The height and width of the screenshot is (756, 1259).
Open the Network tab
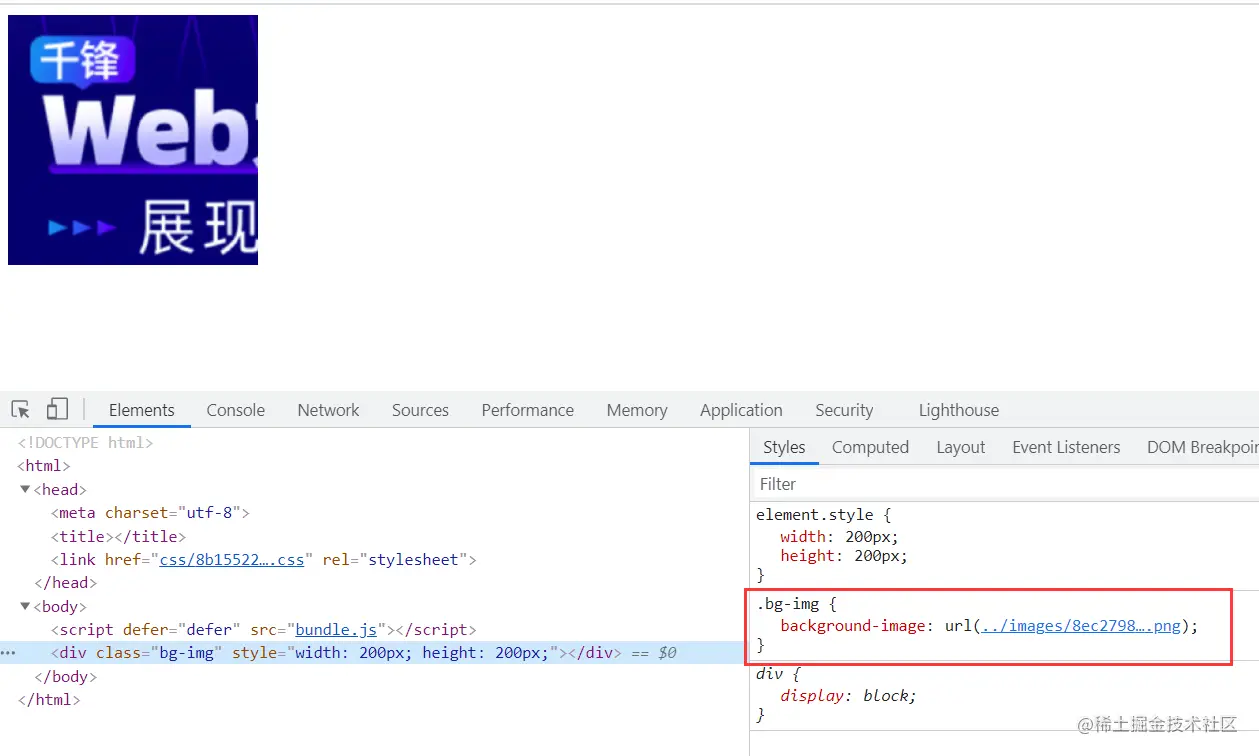coord(328,410)
